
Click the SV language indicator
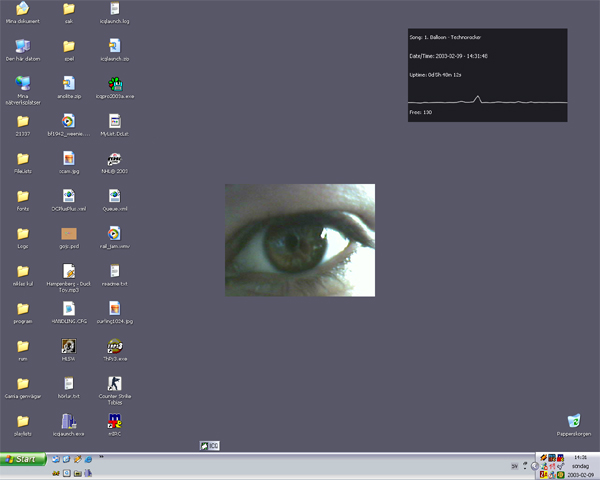point(515,466)
